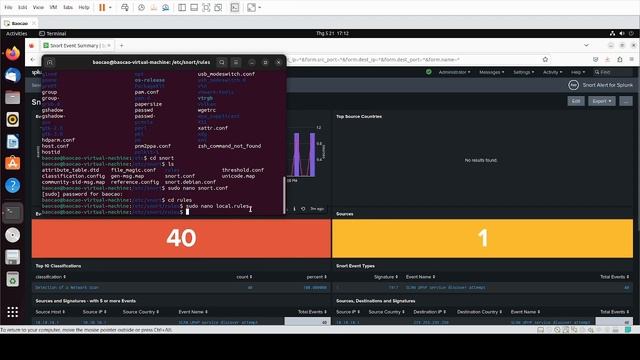Image resolution: width=640 pixels, height=360 pixels.
Task: Open Ubuntu Software from the dock
Action: [x=13, y=163]
